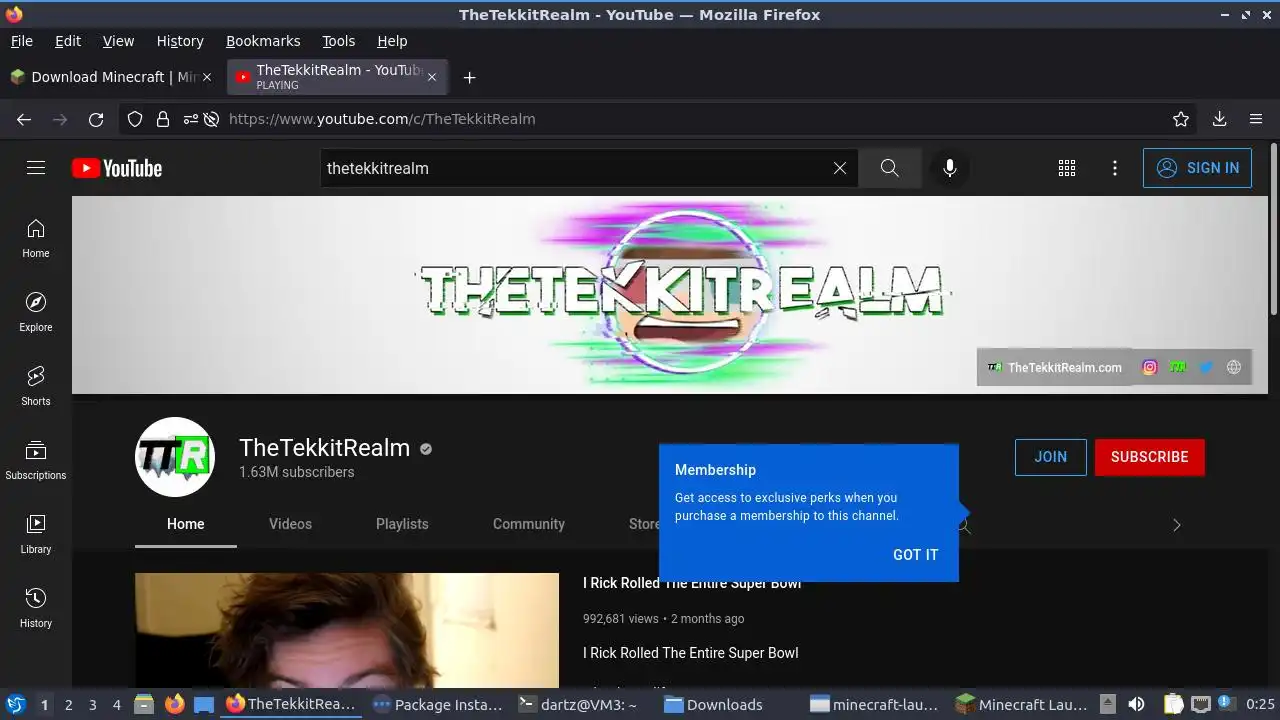
Task: Close the Download Minecraft tab
Action: click(x=207, y=77)
